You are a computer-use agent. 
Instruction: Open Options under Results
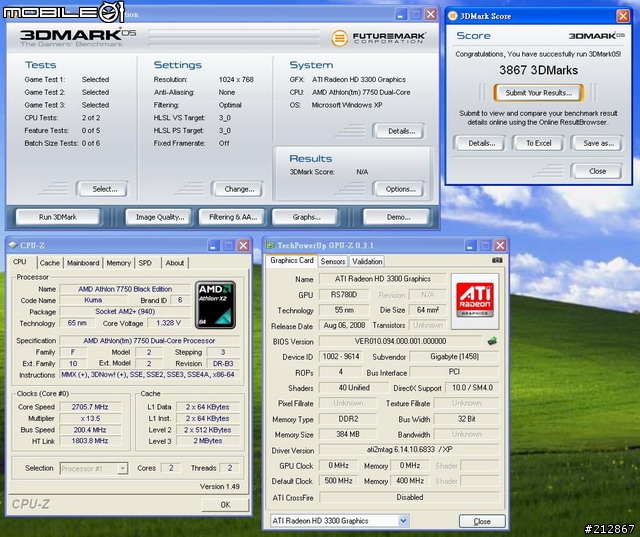(x=400, y=189)
